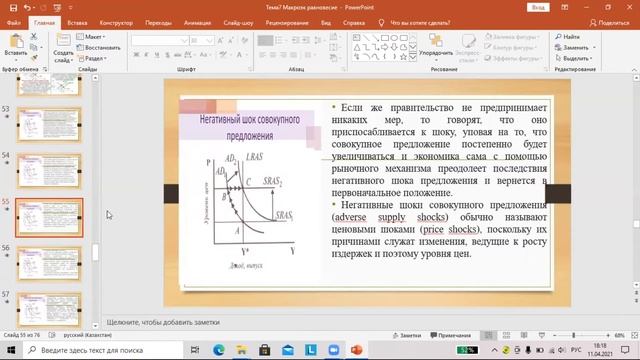The image size is (640, 360).
Task: Click Восстановить to reset the slide
Action: tap(98, 48)
